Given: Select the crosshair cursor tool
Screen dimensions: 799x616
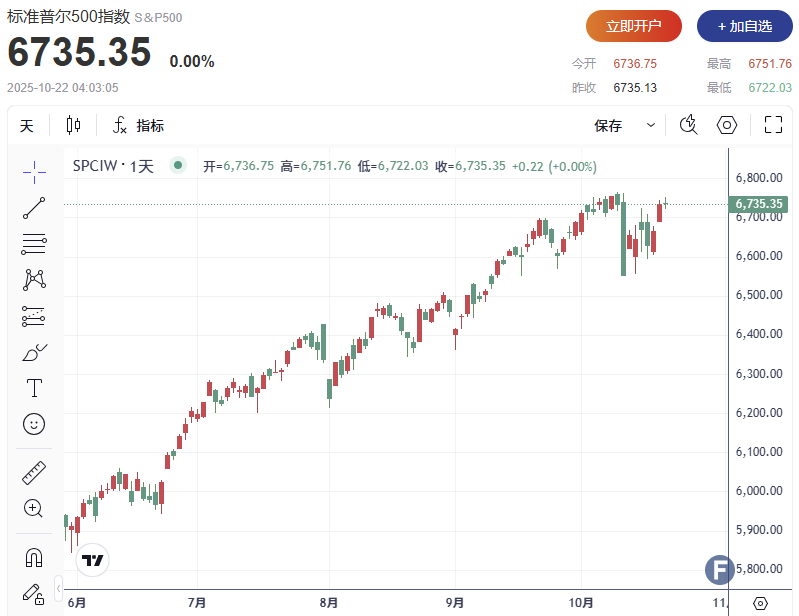Looking at the screenshot, I should pos(34,172).
